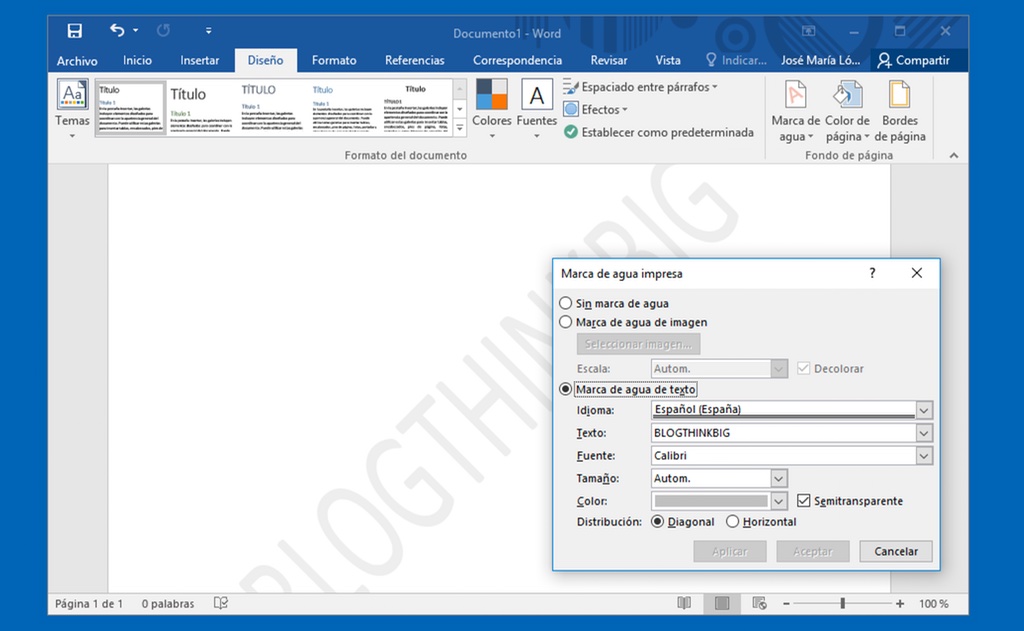The width and height of the screenshot is (1024, 631).
Task: Open the Fuentes theme fonts icon
Action: (x=537, y=96)
